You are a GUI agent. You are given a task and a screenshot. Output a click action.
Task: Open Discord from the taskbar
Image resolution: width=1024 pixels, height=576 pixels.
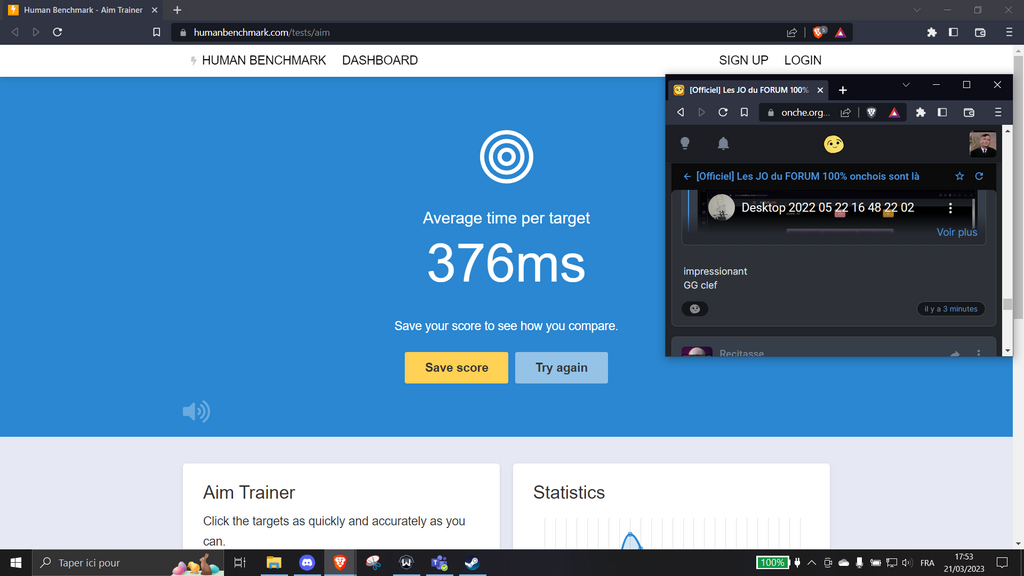pyautogui.click(x=307, y=563)
